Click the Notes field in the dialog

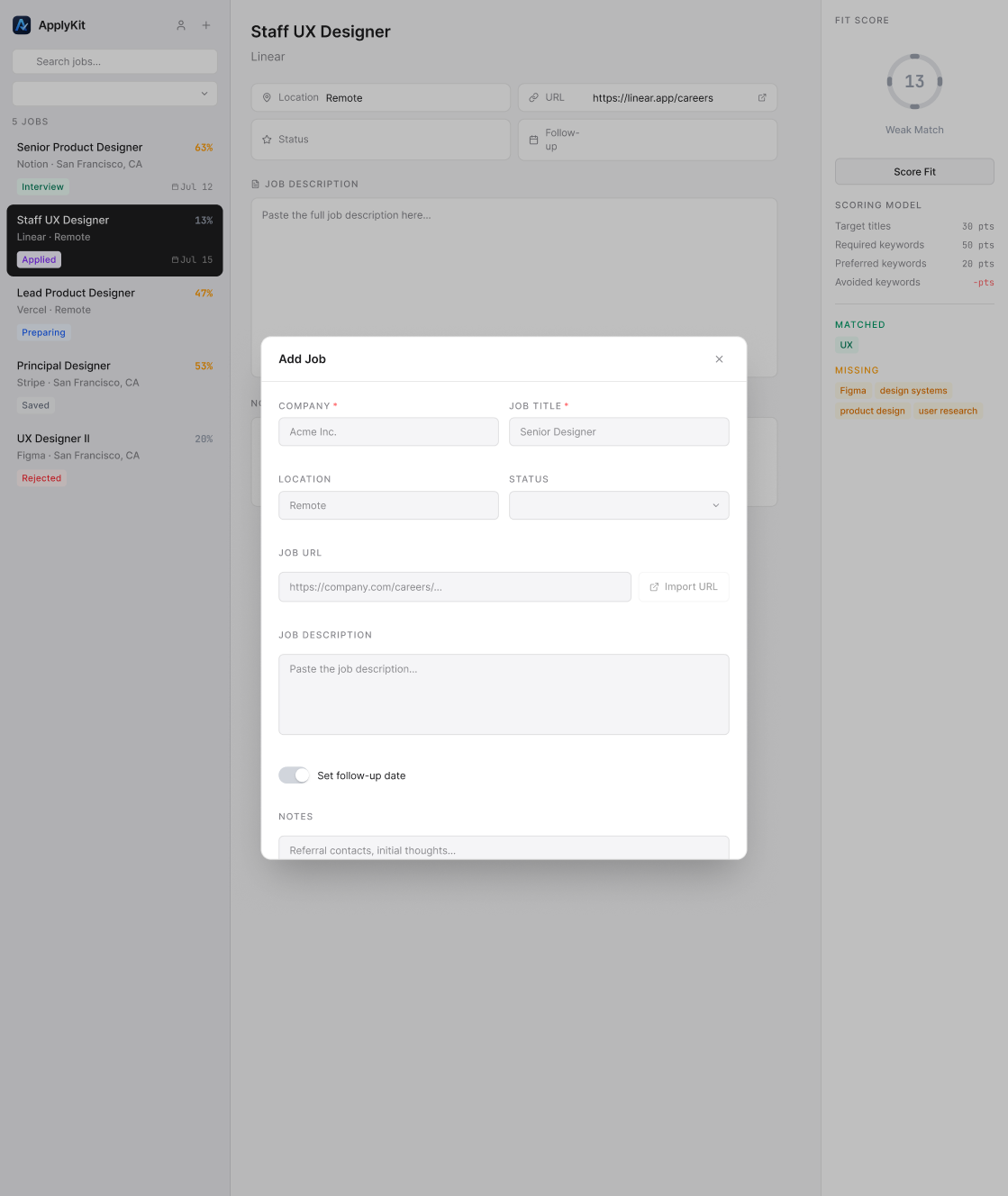pyautogui.click(x=504, y=847)
